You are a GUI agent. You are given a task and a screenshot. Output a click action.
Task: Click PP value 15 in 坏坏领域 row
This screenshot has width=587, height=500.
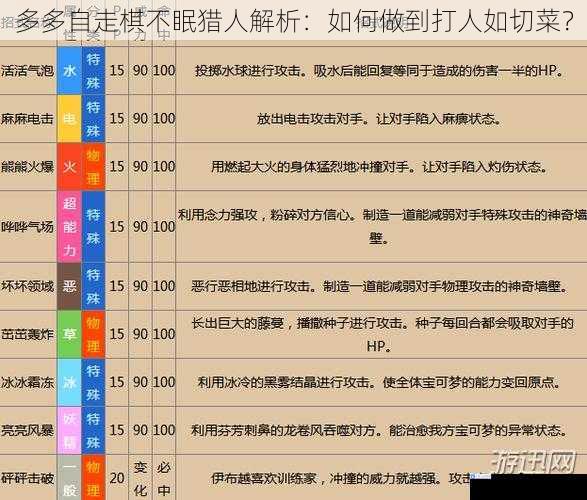pos(117,286)
